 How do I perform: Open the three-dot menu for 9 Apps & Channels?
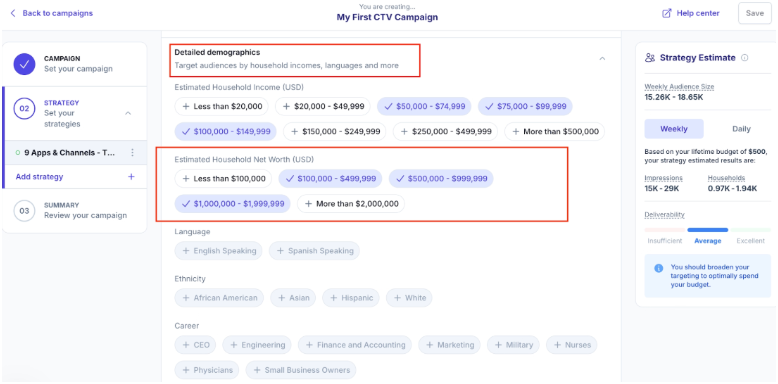(132, 153)
